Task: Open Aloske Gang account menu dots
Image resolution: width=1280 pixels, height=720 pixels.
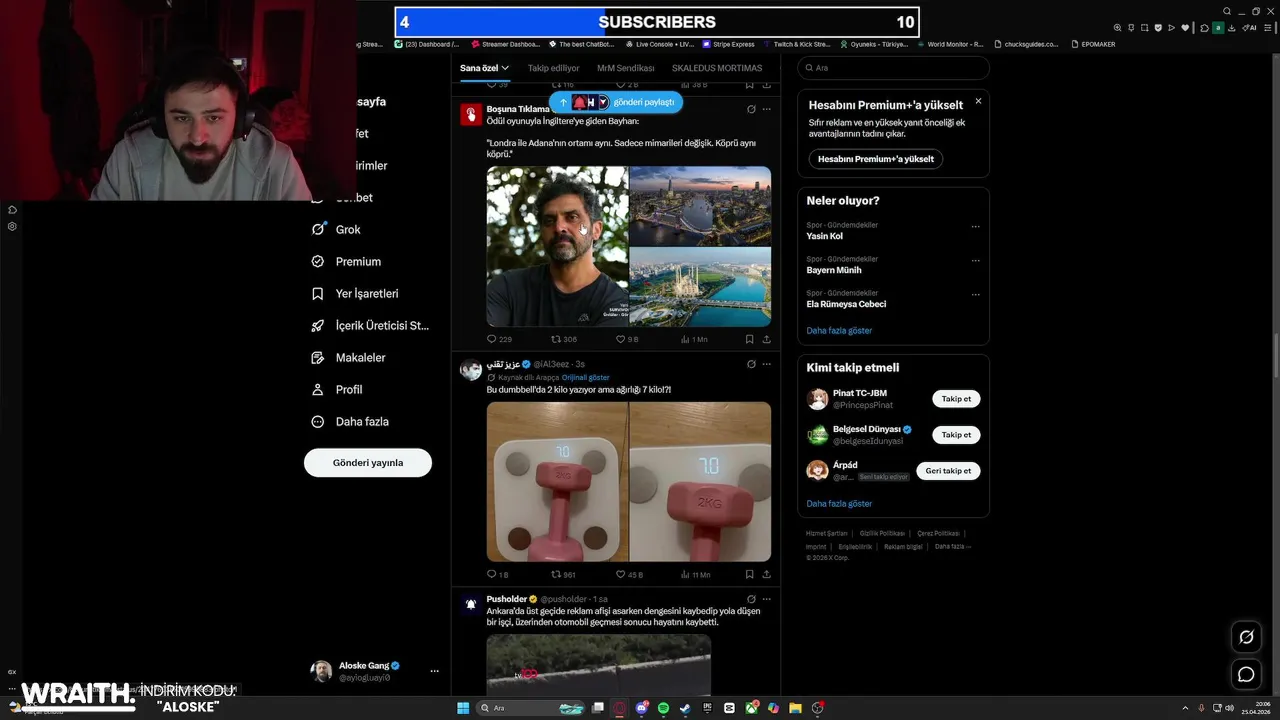Action: click(x=434, y=671)
